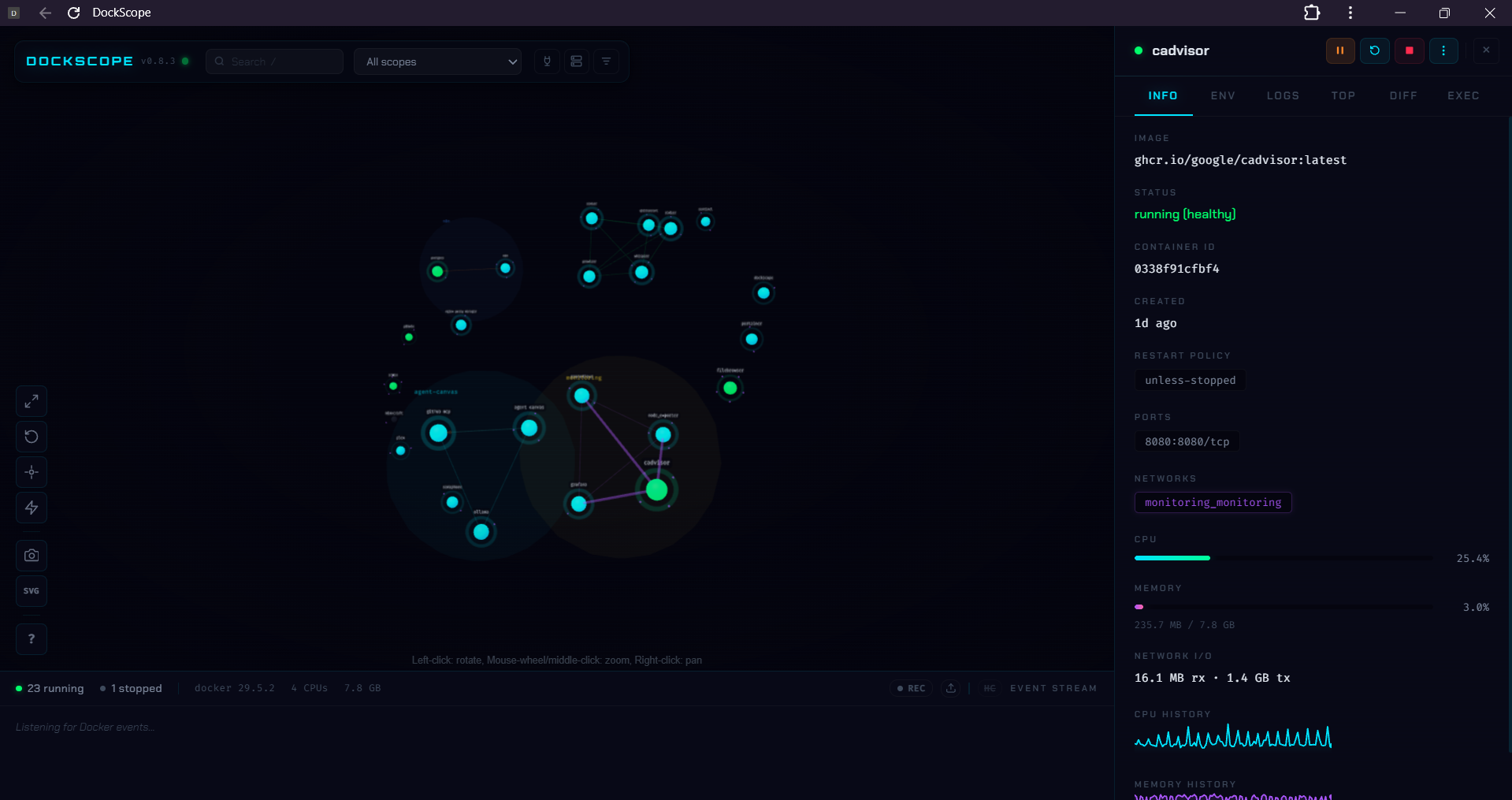
Task: Close the cadvisor detail panel
Action: point(1486,50)
